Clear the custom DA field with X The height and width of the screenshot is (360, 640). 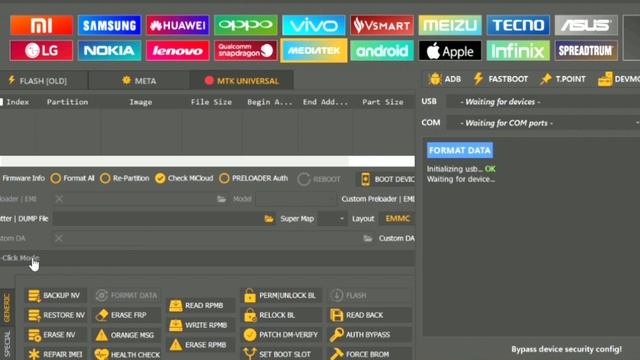(59, 238)
